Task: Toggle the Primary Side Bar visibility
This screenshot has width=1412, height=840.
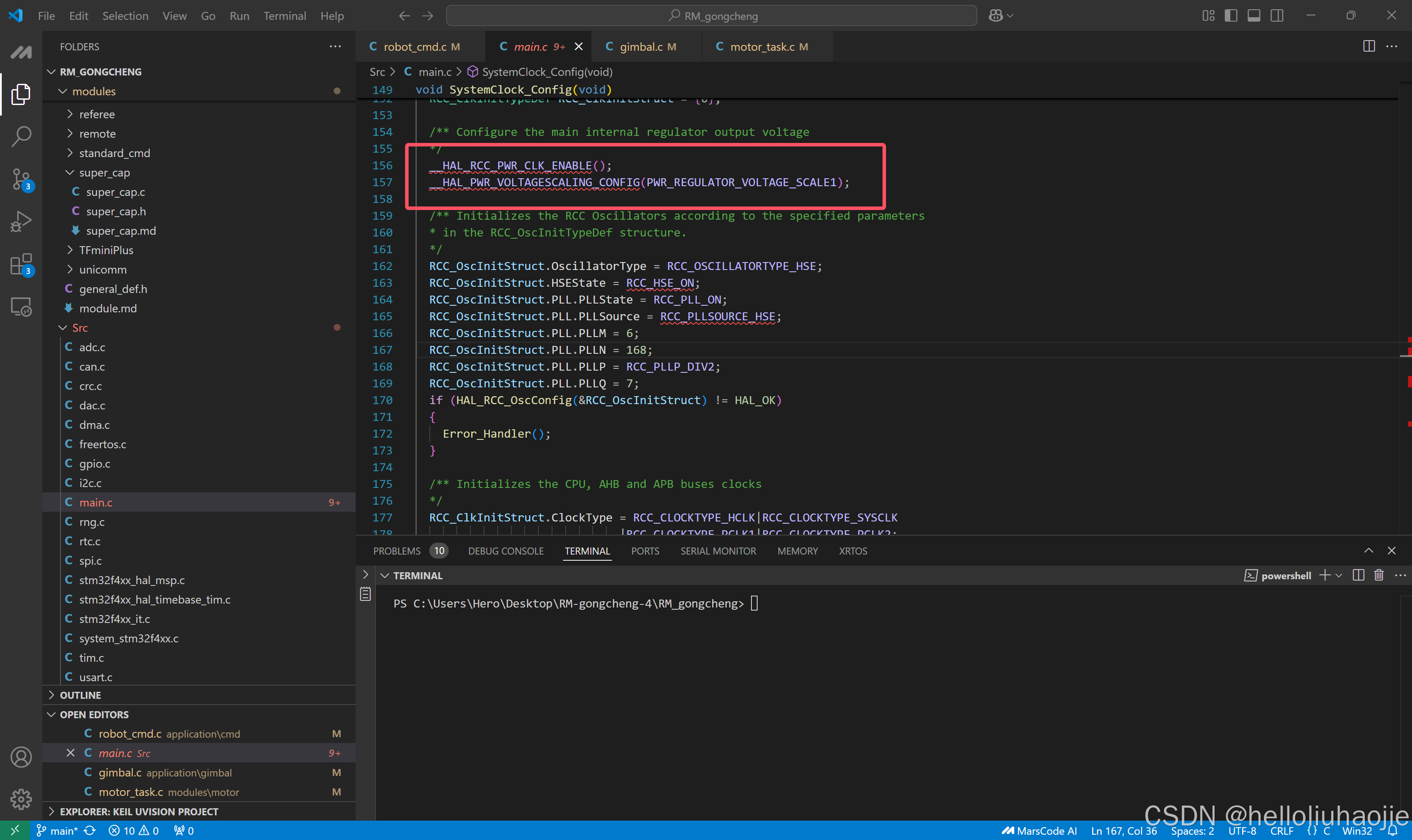Action: (x=1231, y=15)
